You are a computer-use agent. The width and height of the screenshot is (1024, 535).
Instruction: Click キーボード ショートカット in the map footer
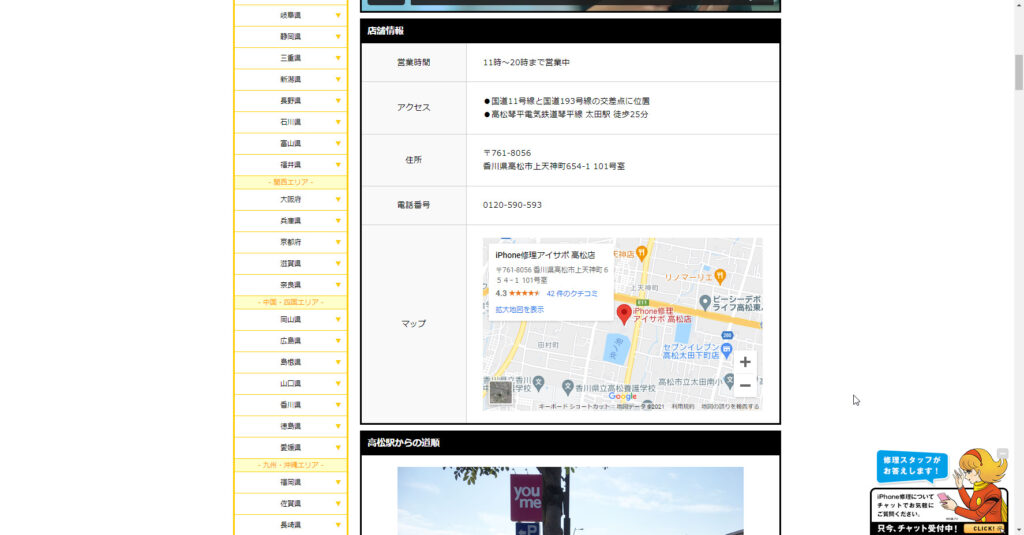point(574,406)
